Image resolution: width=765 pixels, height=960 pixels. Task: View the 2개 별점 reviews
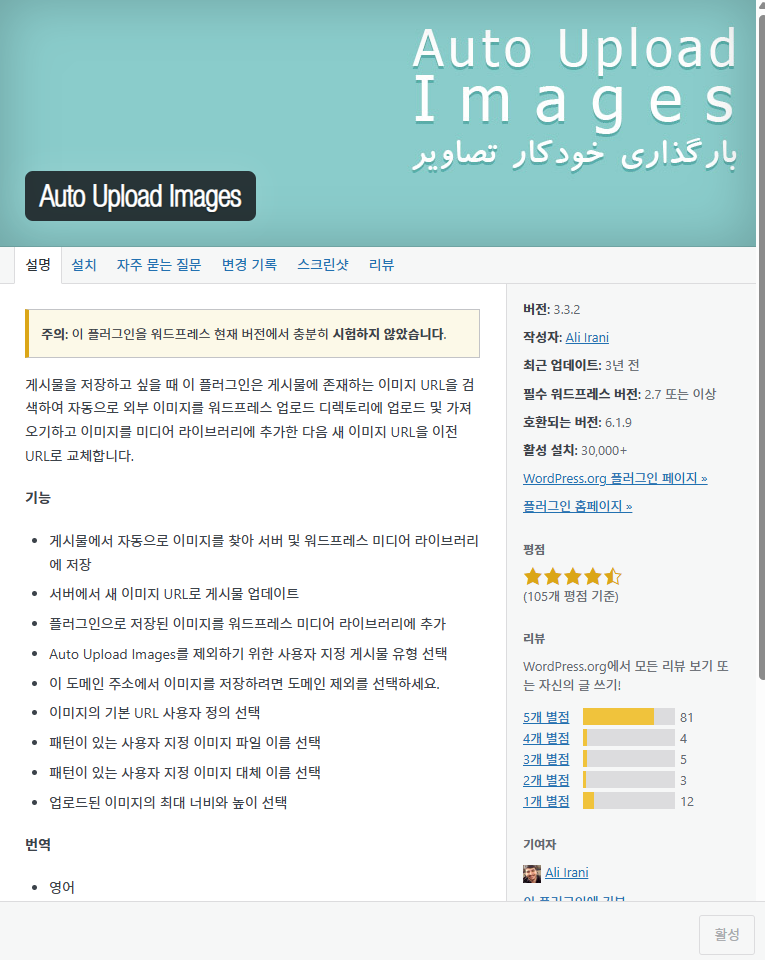546,780
